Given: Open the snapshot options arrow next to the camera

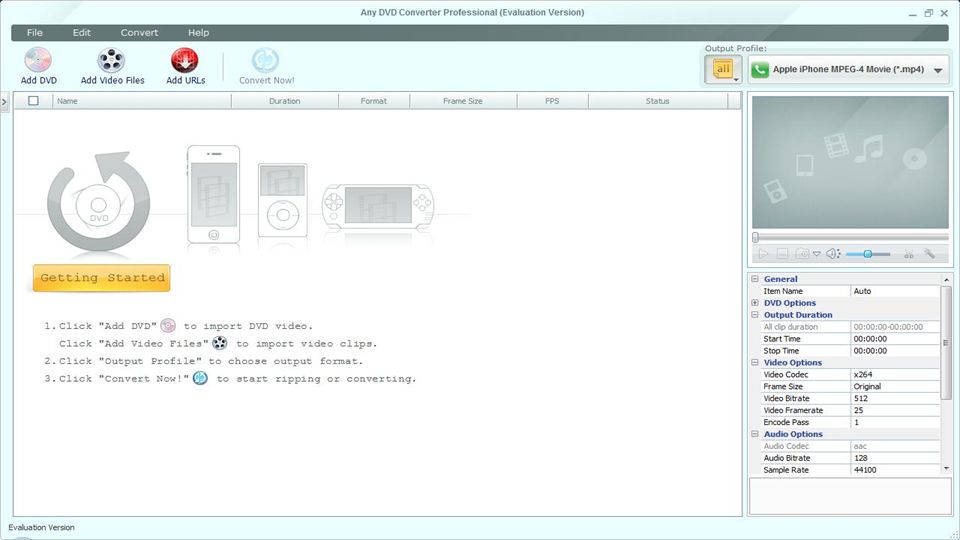Looking at the screenshot, I should [x=817, y=253].
